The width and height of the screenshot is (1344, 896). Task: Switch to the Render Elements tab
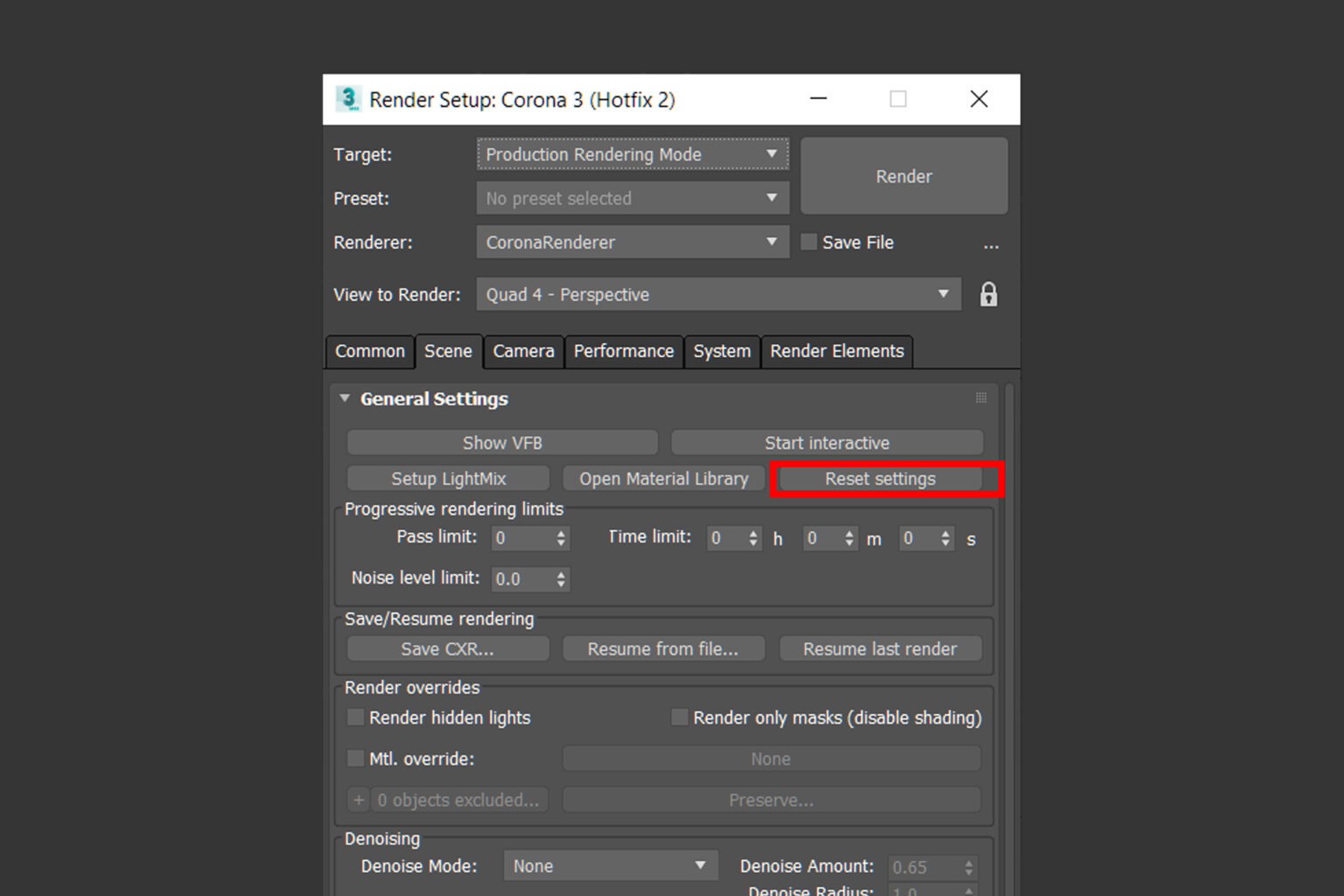pyautogui.click(x=836, y=351)
